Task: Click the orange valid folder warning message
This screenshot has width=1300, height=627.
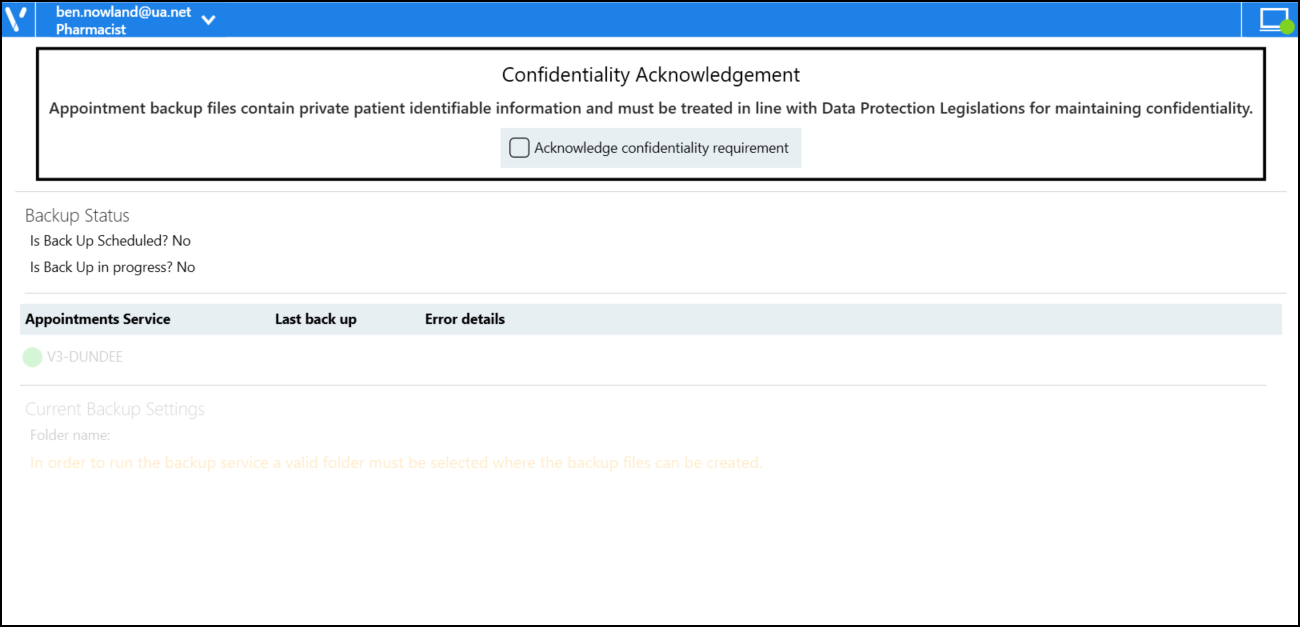Action: coord(396,463)
